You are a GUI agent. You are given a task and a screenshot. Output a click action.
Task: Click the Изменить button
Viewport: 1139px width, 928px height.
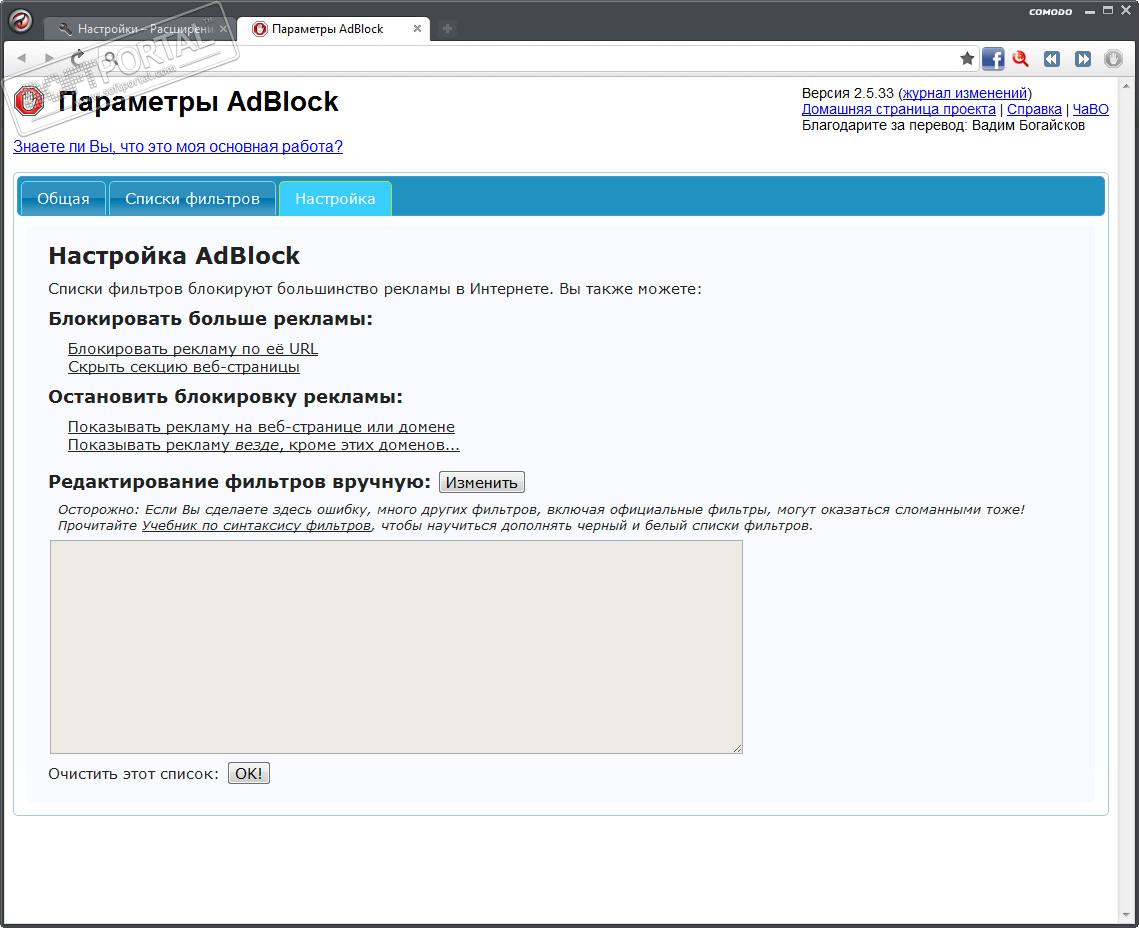point(482,482)
